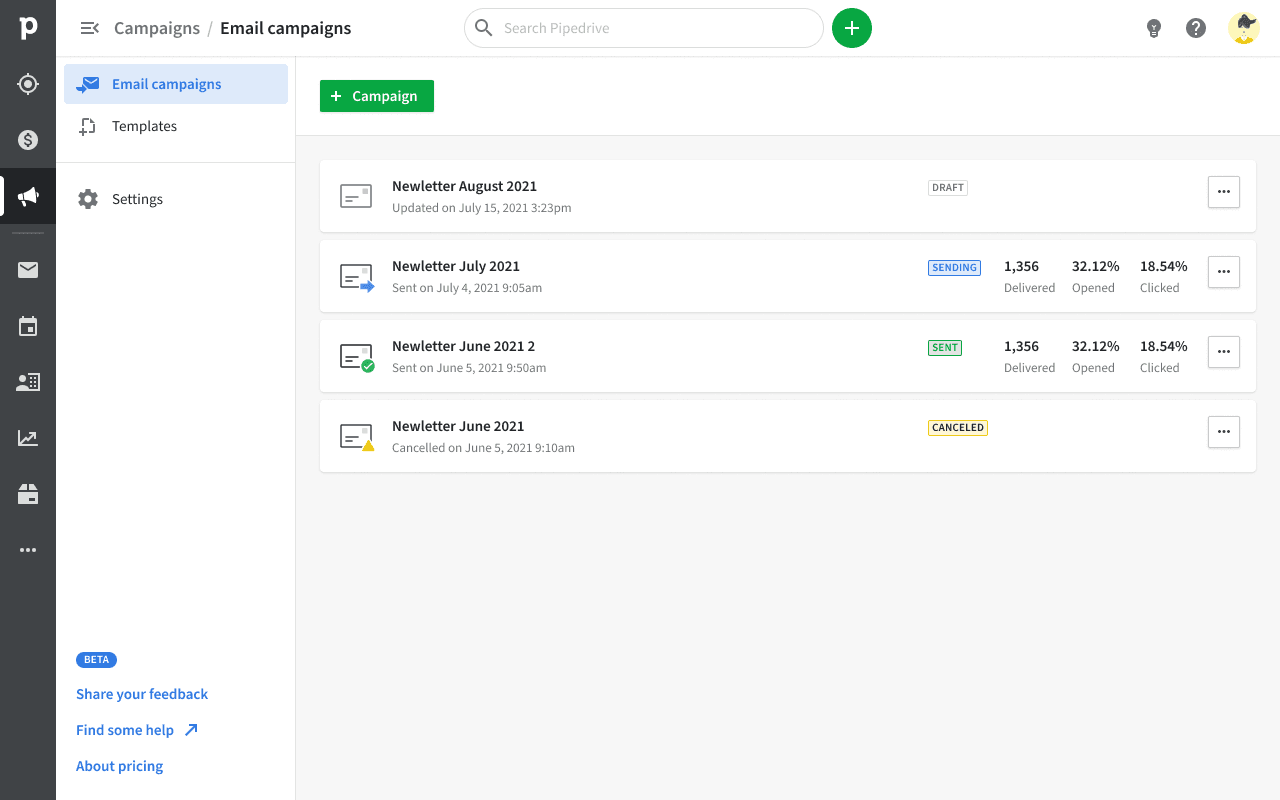Open quick add with the green plus button
Screen dimensions: 1280x800
click(852, 28)
